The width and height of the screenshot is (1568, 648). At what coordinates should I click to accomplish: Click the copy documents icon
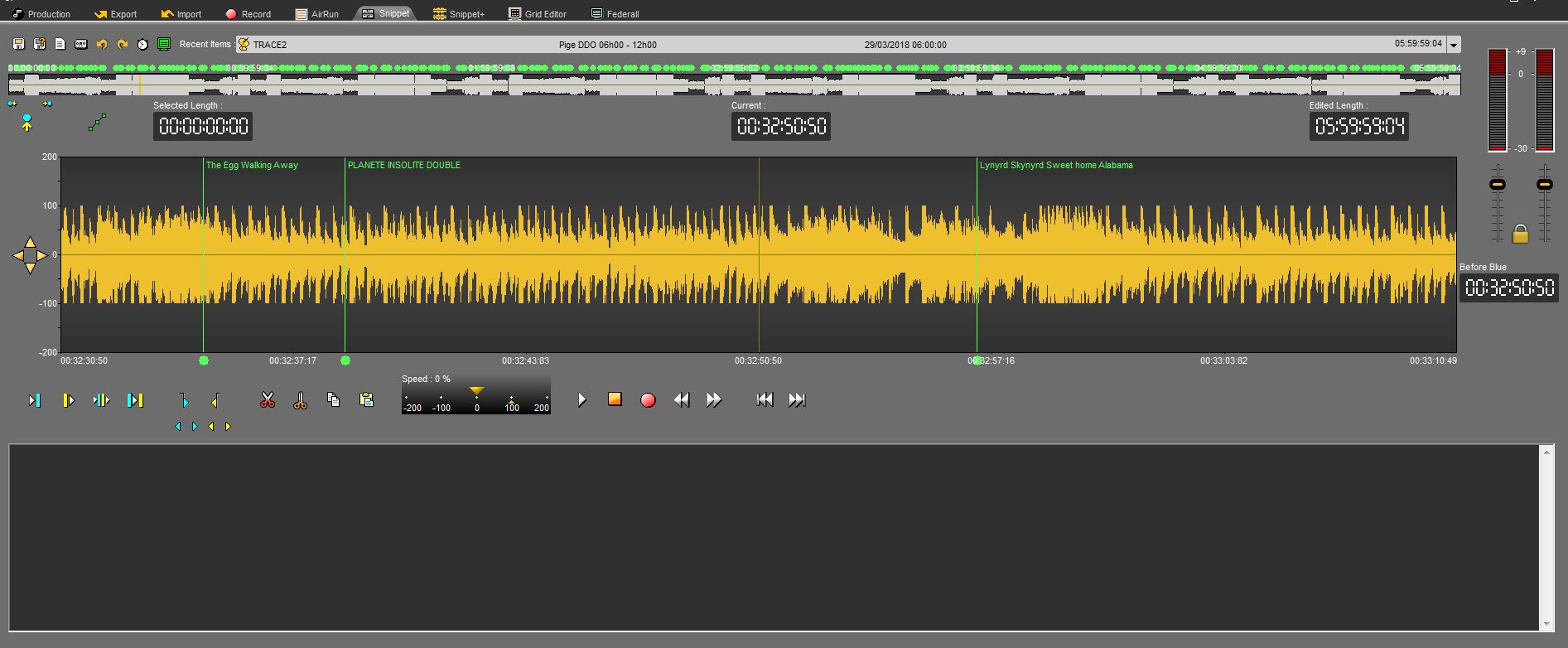click(x=333, y=399)
